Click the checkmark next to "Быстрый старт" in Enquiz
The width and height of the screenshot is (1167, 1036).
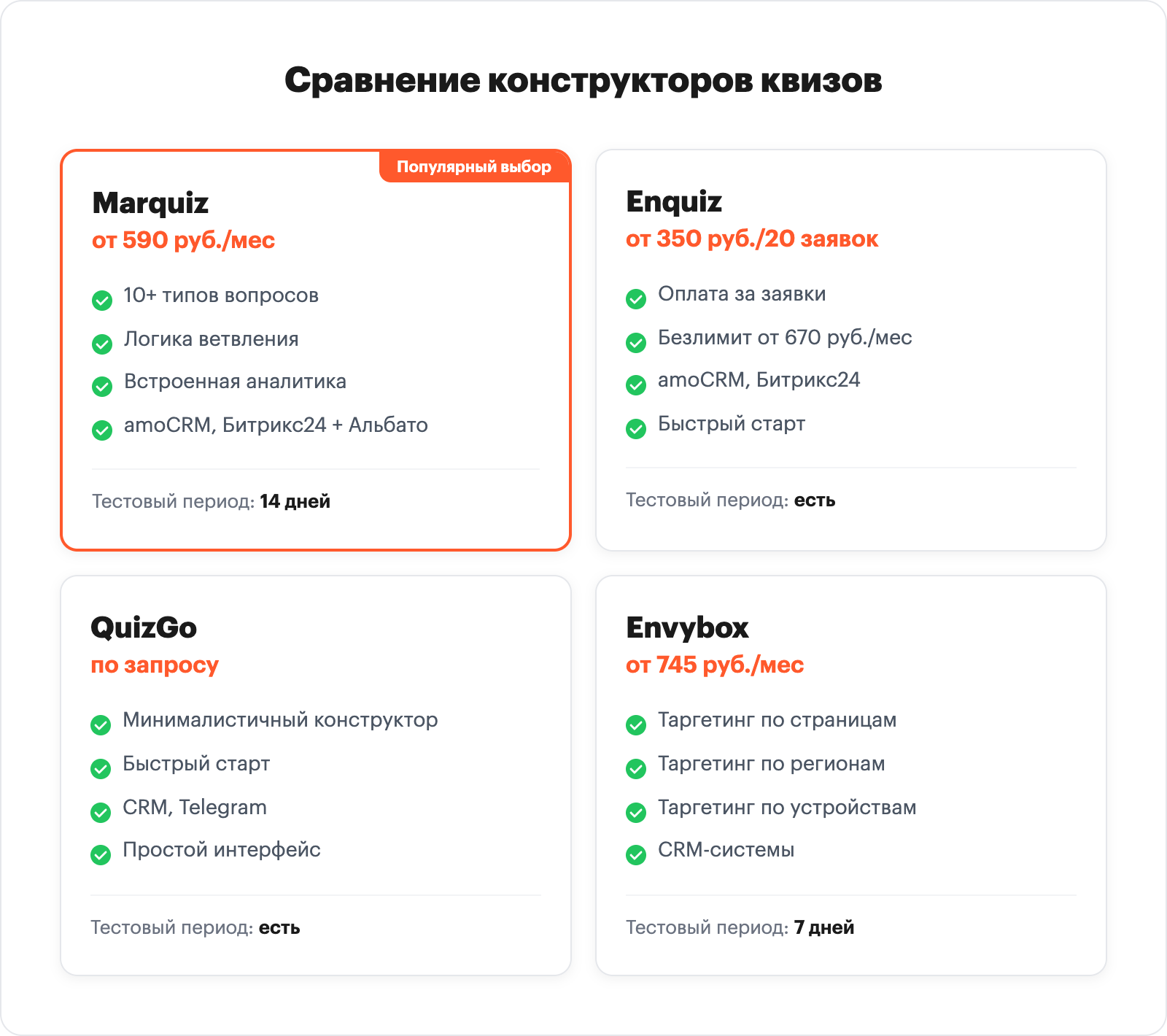[636, 428]
